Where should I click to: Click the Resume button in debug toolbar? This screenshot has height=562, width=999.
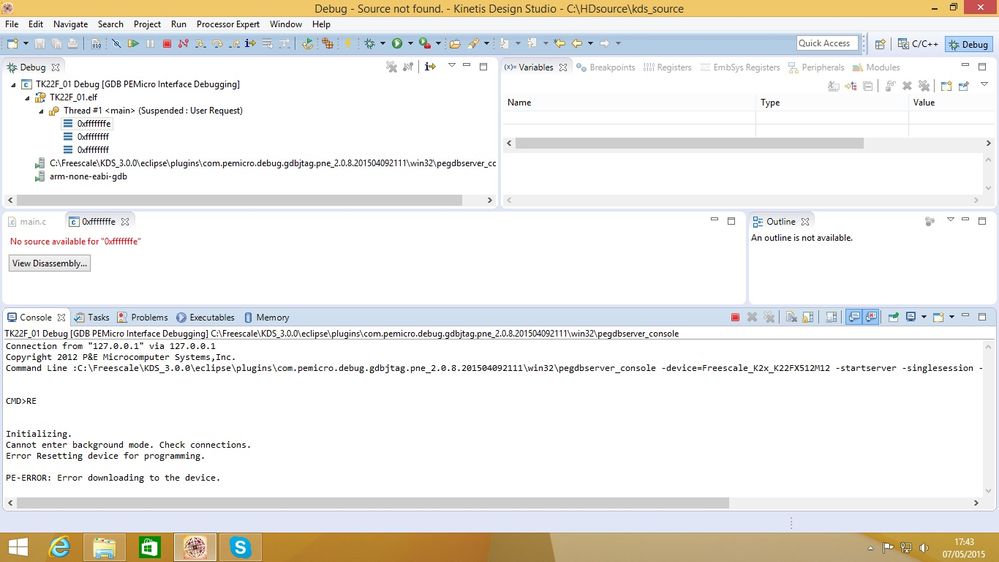click(133, 43)
